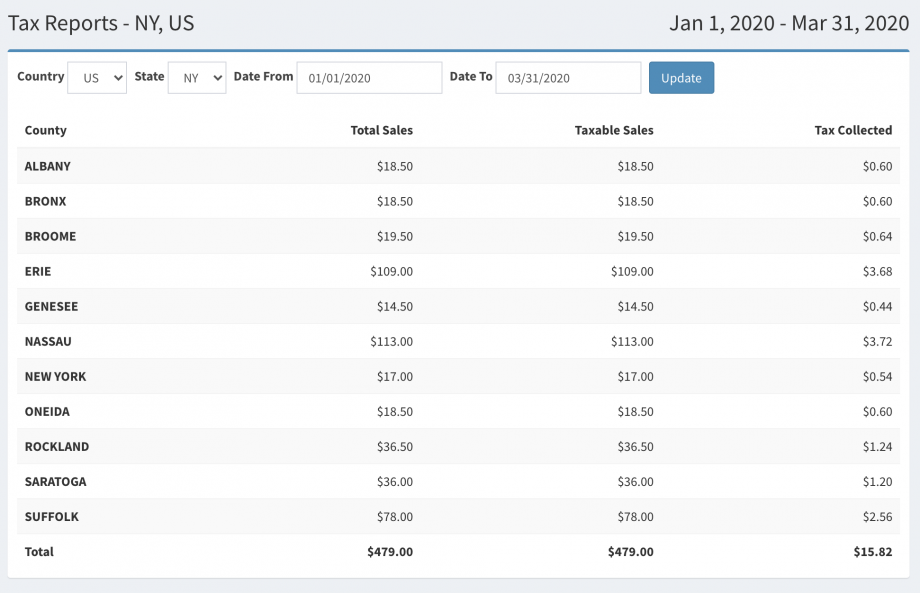This screenshot has height=593, width=920.
Task: Click the ERIE county name
Action: click(38, 272)
